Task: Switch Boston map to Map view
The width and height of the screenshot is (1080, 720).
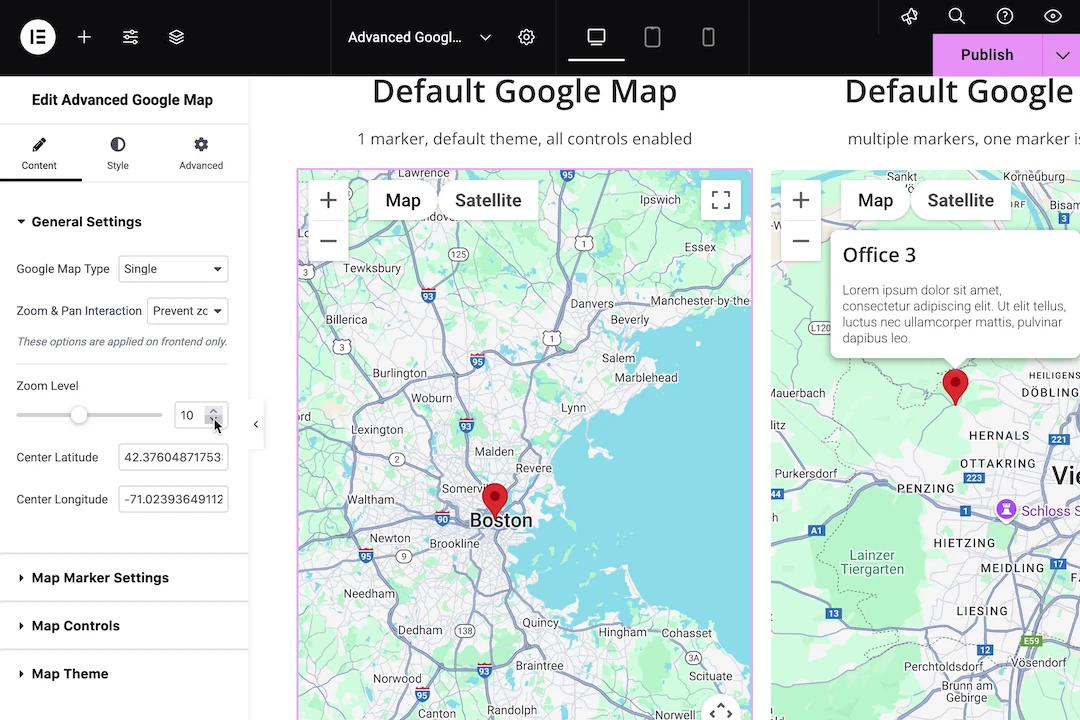Action: (403, 200)
